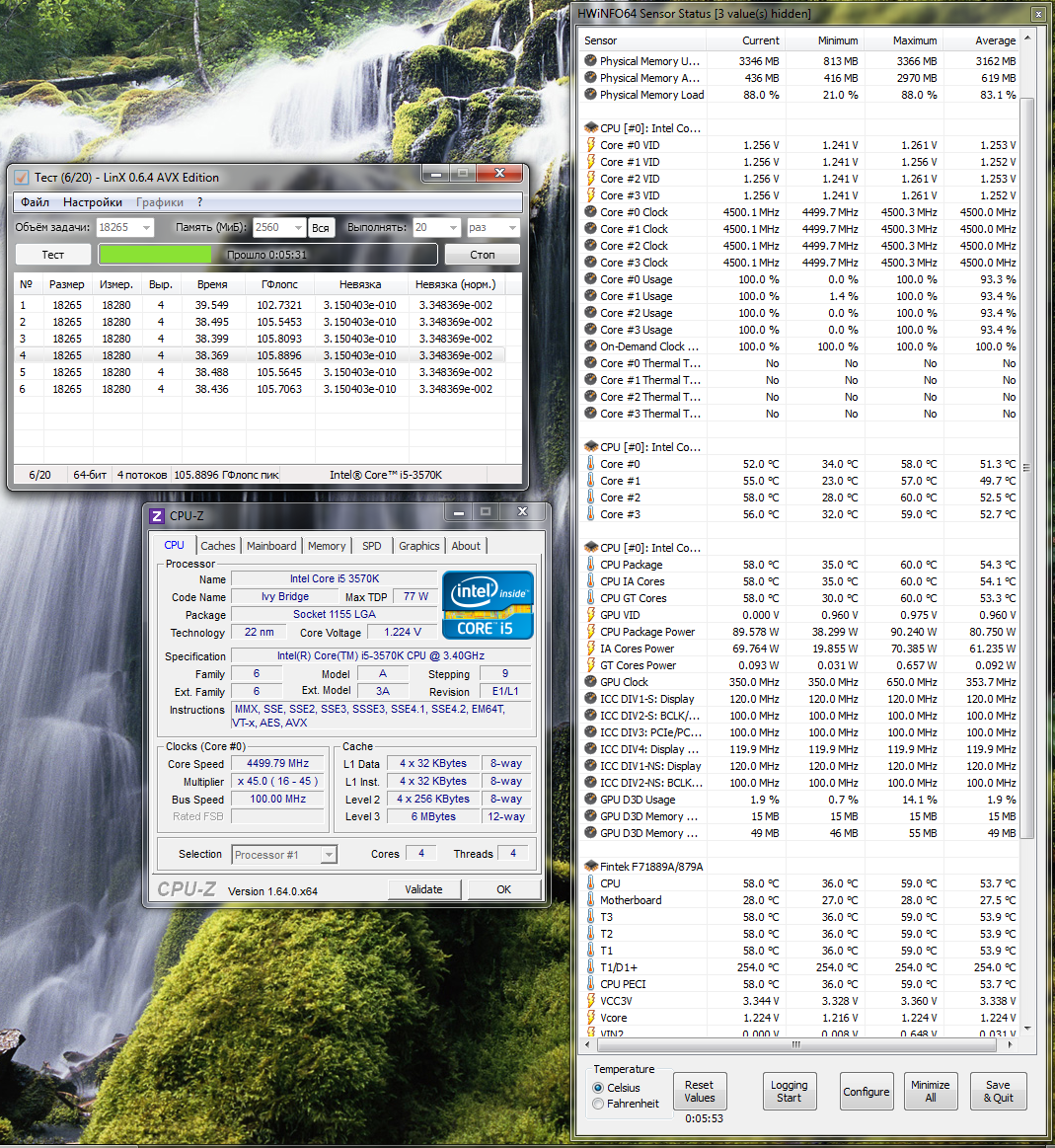Click Reset Values in HWiNFO64

[x=699, y=1091]
